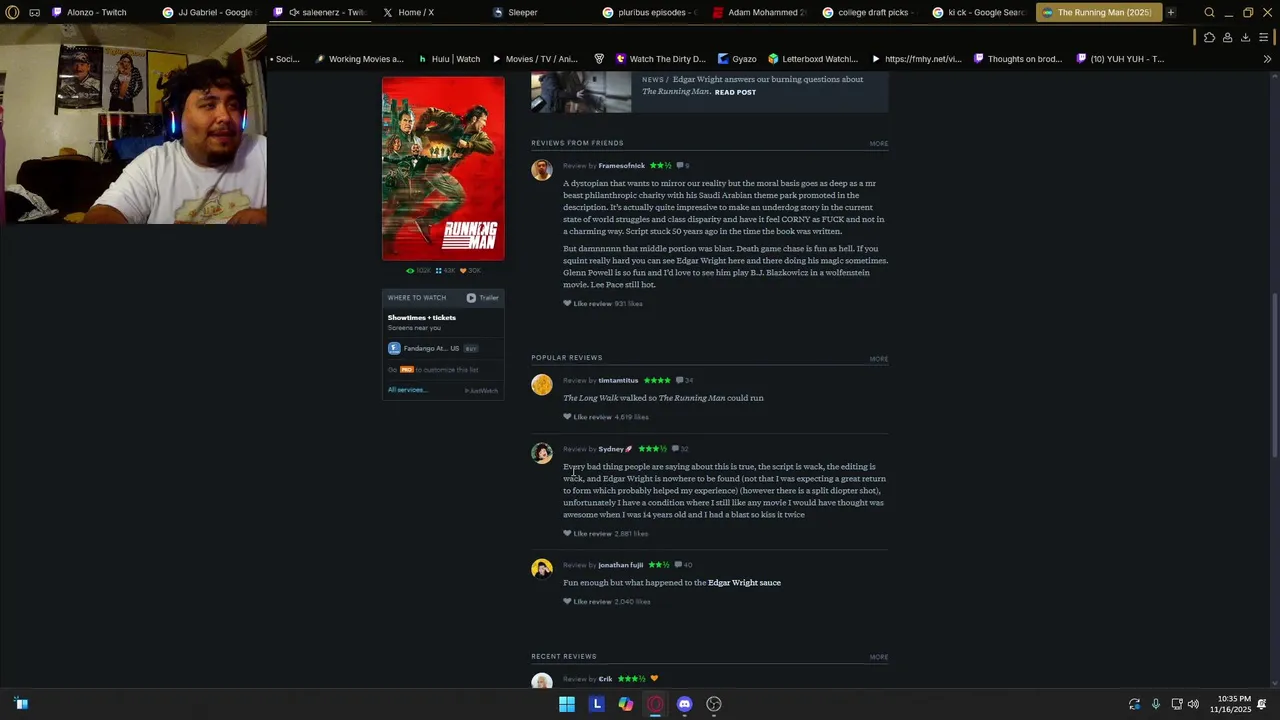Open the Windows Start button
The image size is (1280, 720).
[x=567, y=704]
